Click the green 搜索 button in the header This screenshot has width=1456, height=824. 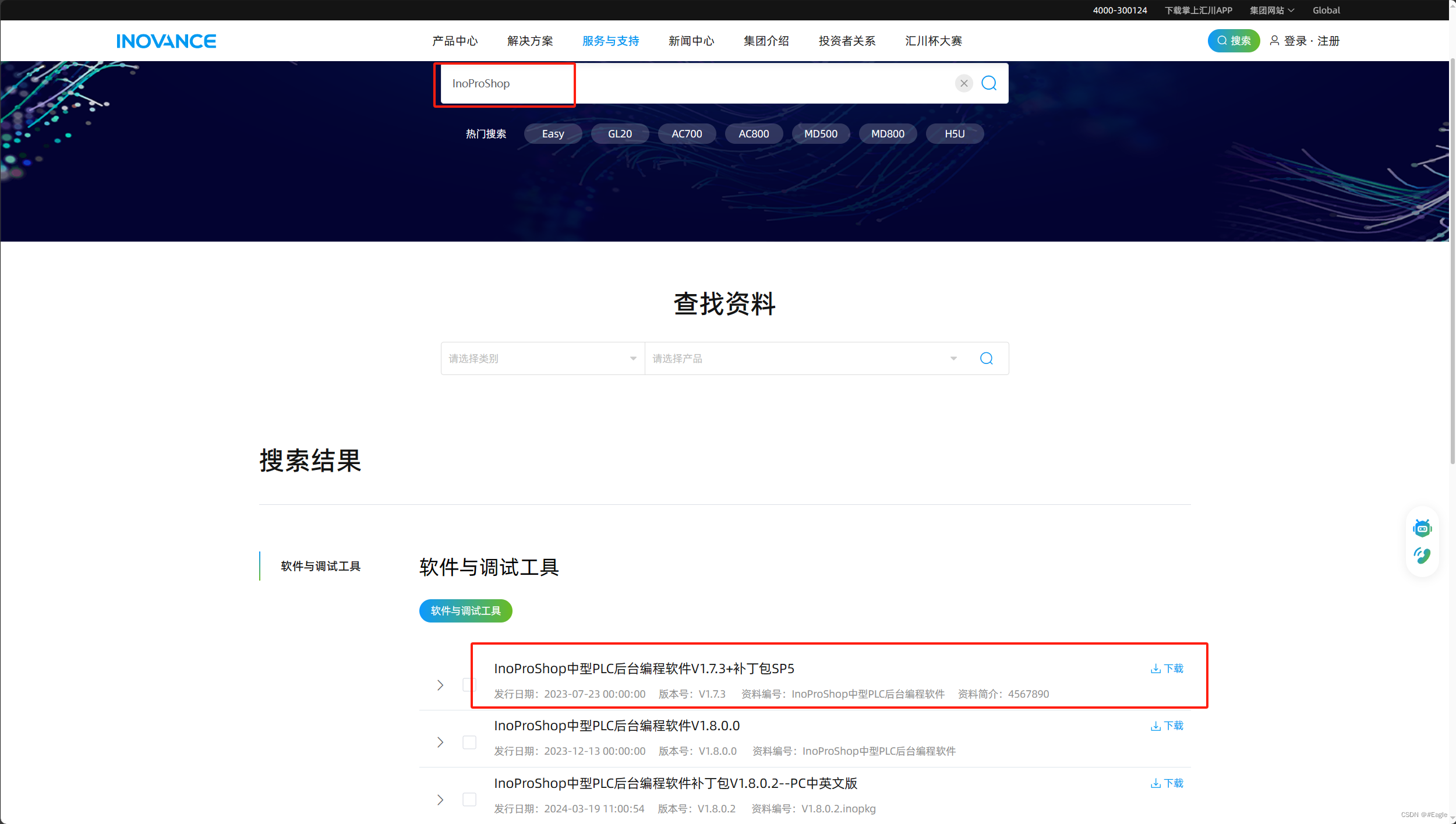1233,41
